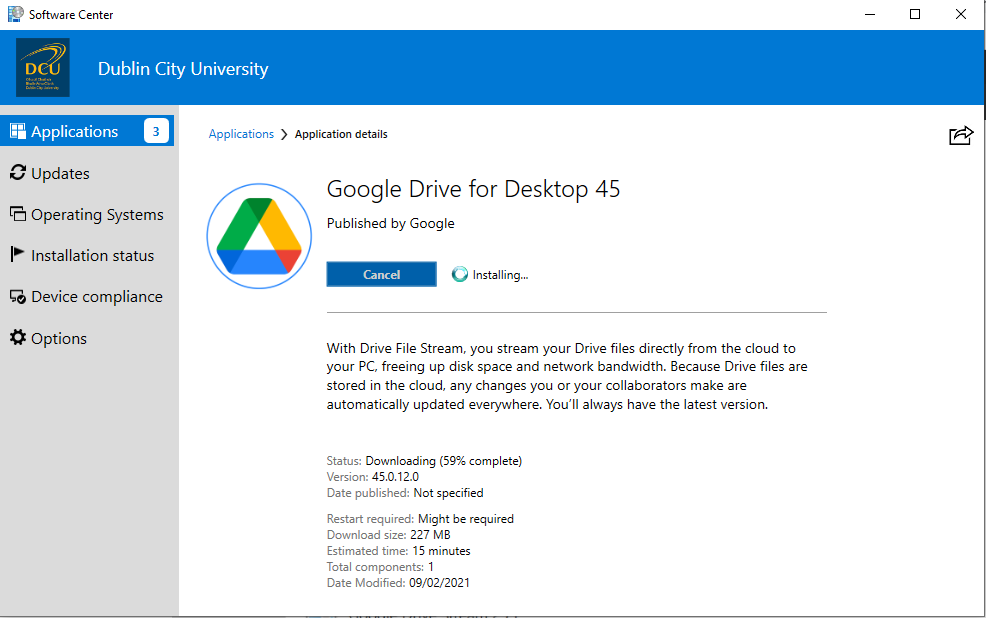This screenshot has width=986, height=618.
Task: Click the Installation status flag icon
Action: coord(17,254)
